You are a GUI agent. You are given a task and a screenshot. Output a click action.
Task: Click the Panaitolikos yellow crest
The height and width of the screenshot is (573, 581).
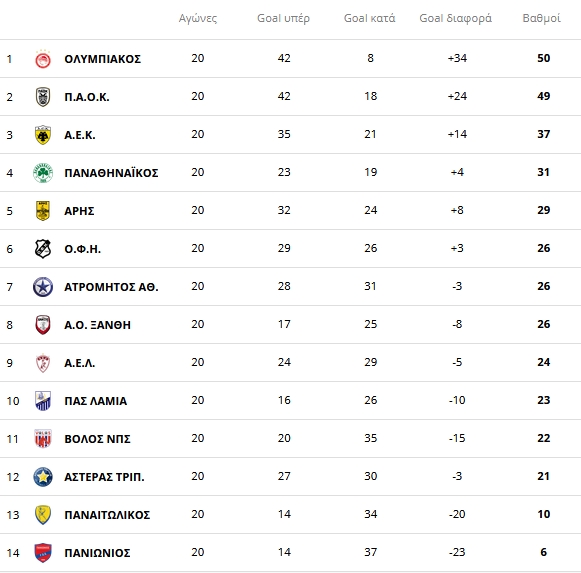point(43,515)
